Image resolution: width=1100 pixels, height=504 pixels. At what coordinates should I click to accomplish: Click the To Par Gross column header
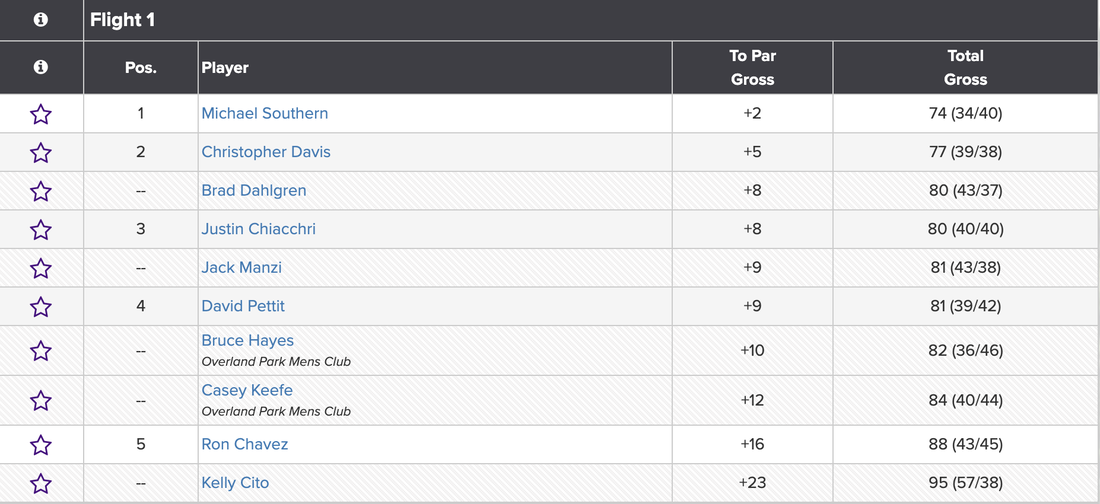click(x=752, y=68)
